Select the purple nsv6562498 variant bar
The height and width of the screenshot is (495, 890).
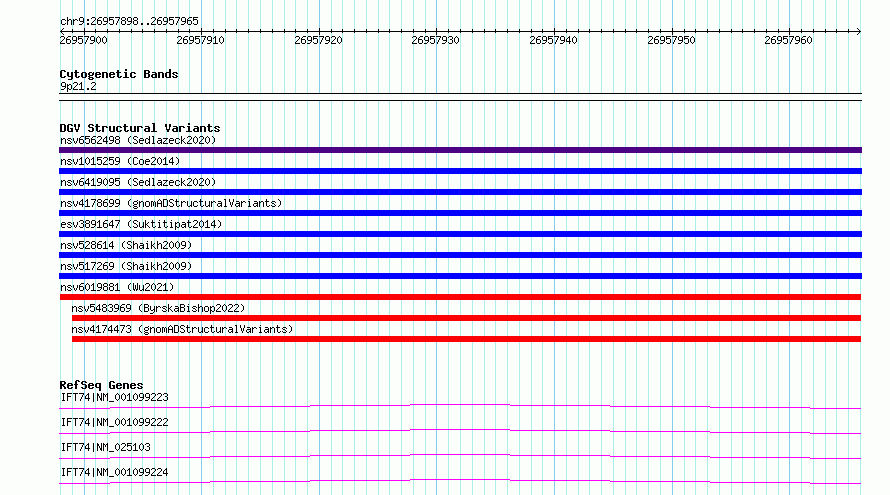coord(460,150)
